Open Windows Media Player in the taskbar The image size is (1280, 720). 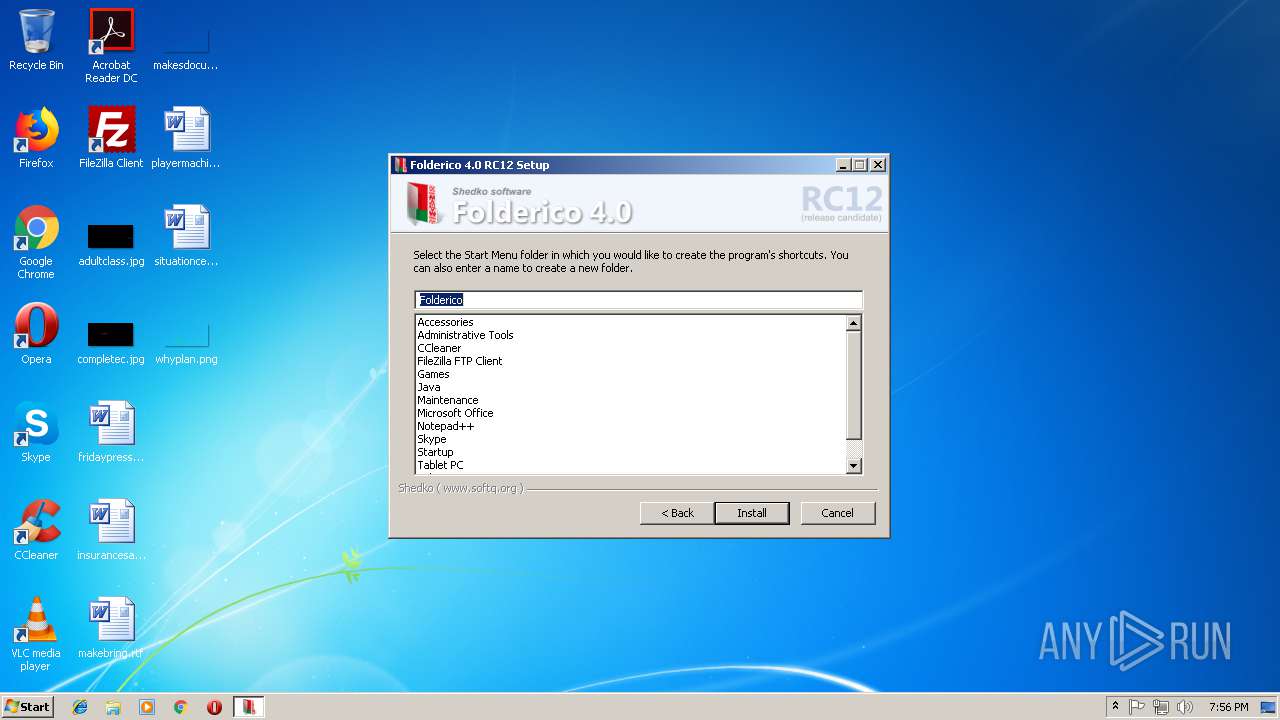(147, 707)
